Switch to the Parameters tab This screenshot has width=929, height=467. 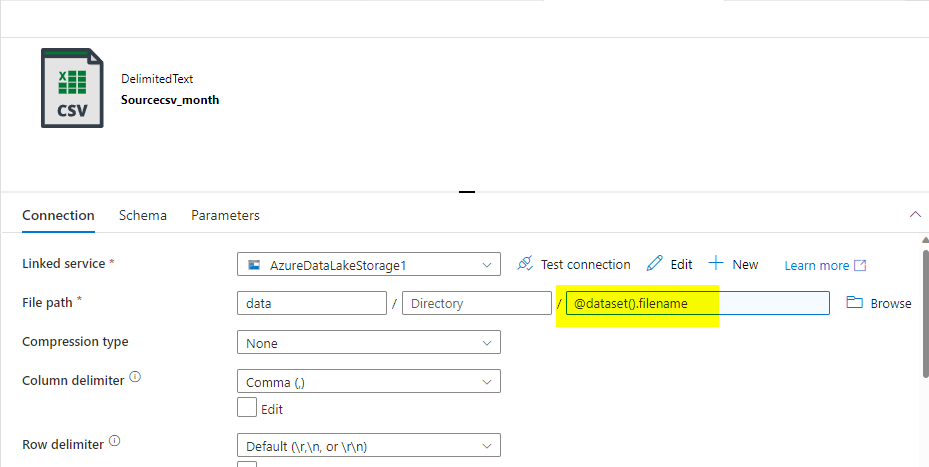225,215
